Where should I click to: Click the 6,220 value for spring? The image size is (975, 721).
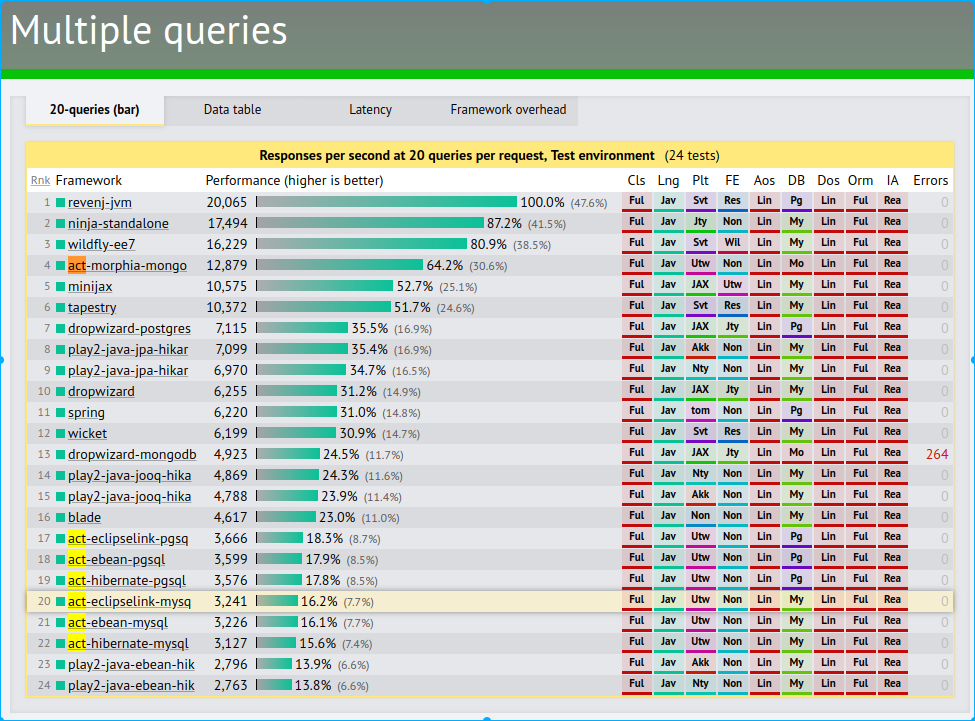coord(231,413)
